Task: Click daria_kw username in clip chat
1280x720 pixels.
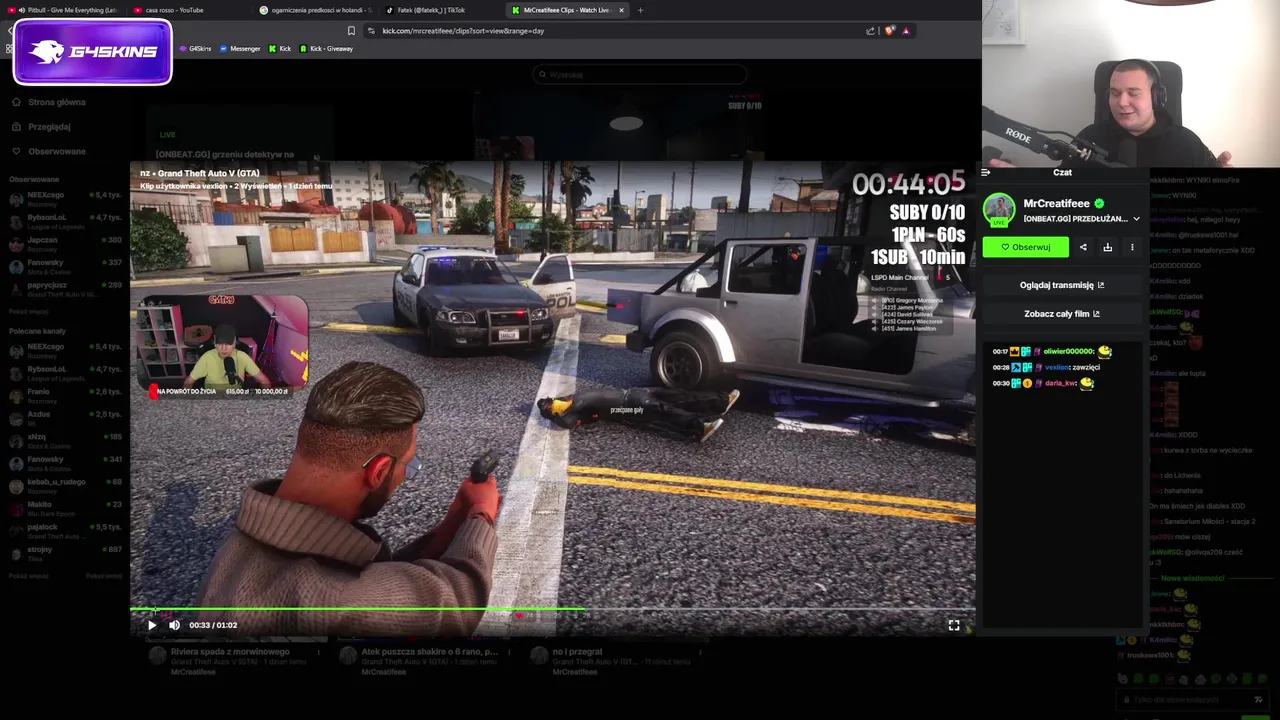Action: click(x=1060, y=384)
